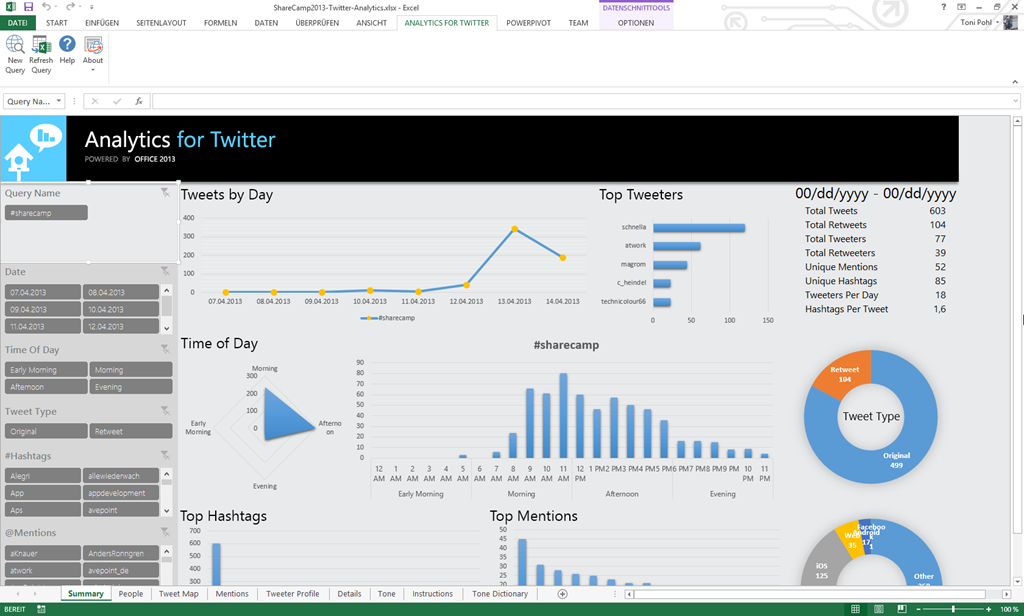Toggle the #sharecamp query slicer item
1024x616 pixels.
(46, 213)
